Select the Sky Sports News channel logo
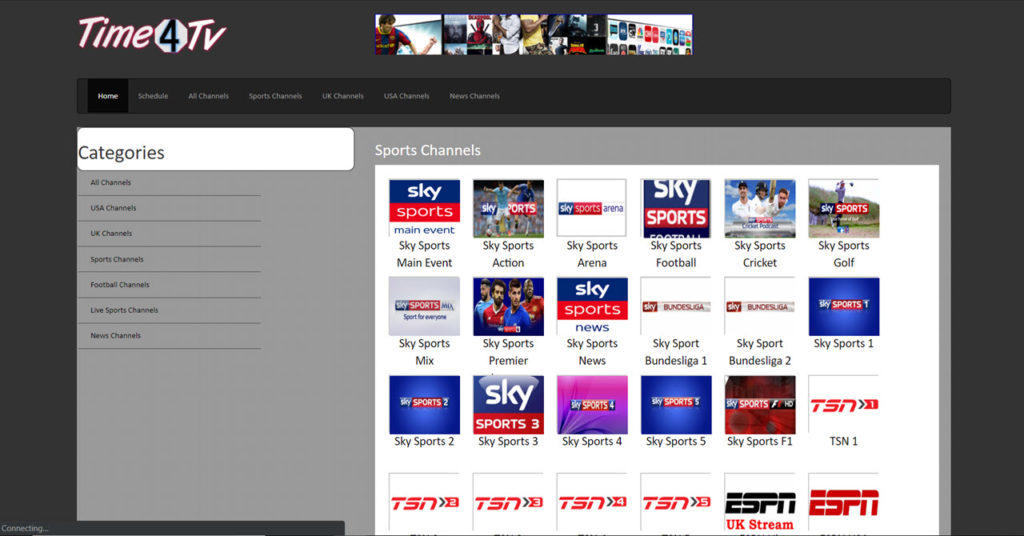The height and width of the screenshot is (536, 1024). point(592,306)
